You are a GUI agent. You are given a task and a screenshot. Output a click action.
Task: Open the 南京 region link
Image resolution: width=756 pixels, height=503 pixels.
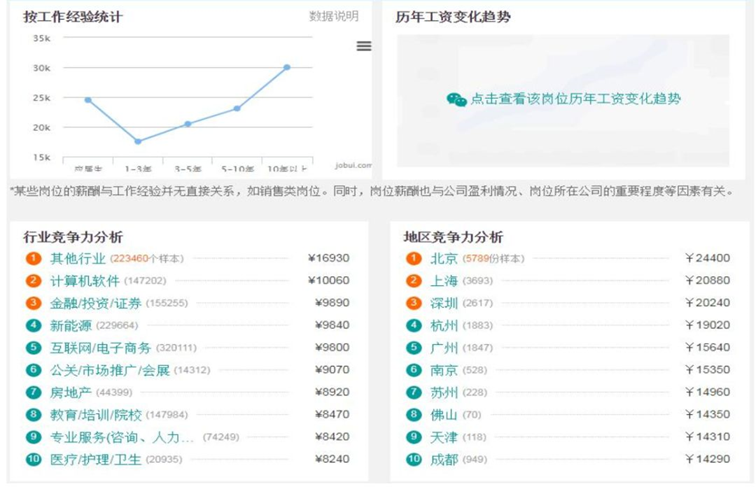pos(444,370)
